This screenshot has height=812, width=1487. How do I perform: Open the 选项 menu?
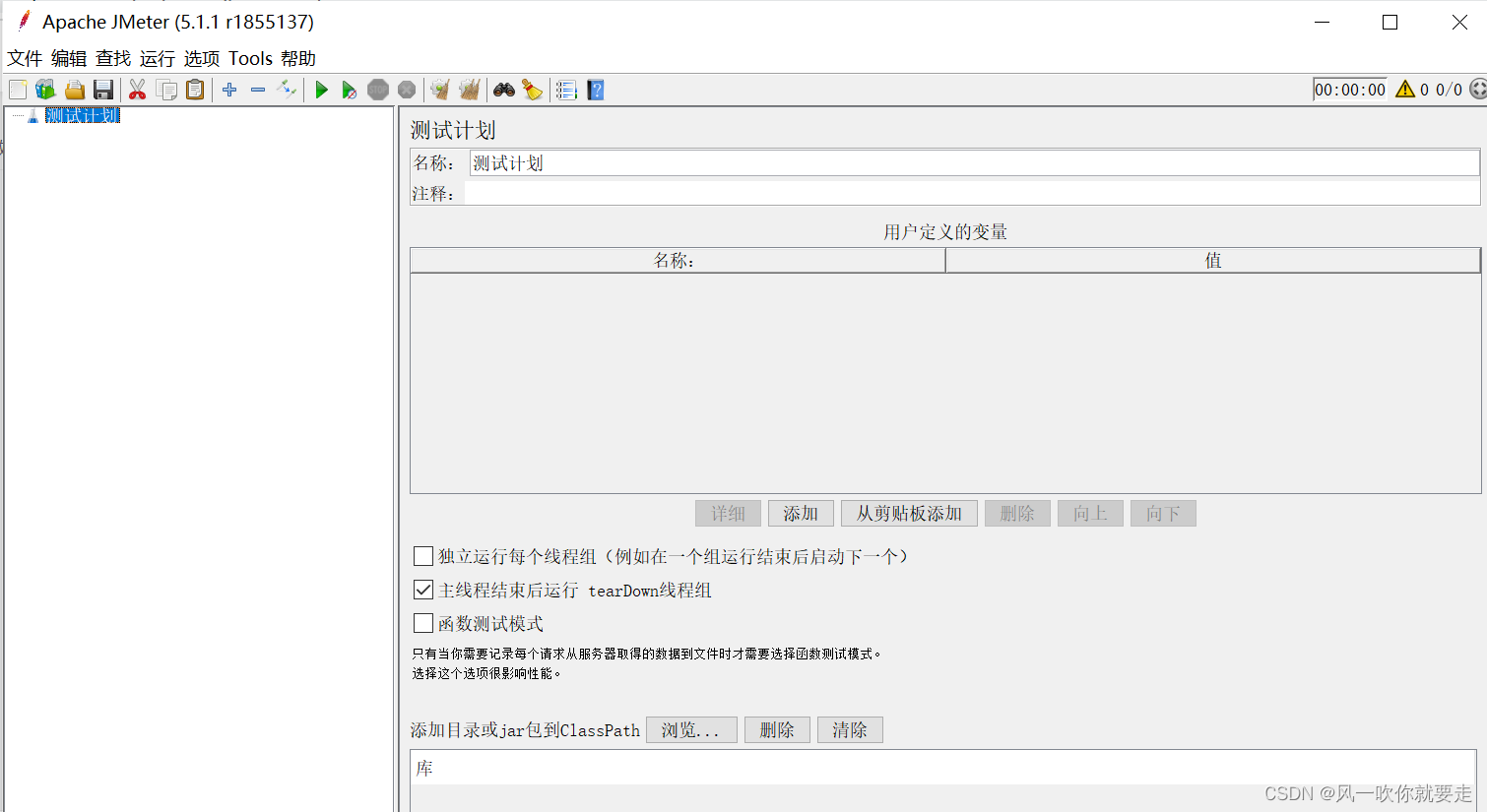[x=202, y=58]
